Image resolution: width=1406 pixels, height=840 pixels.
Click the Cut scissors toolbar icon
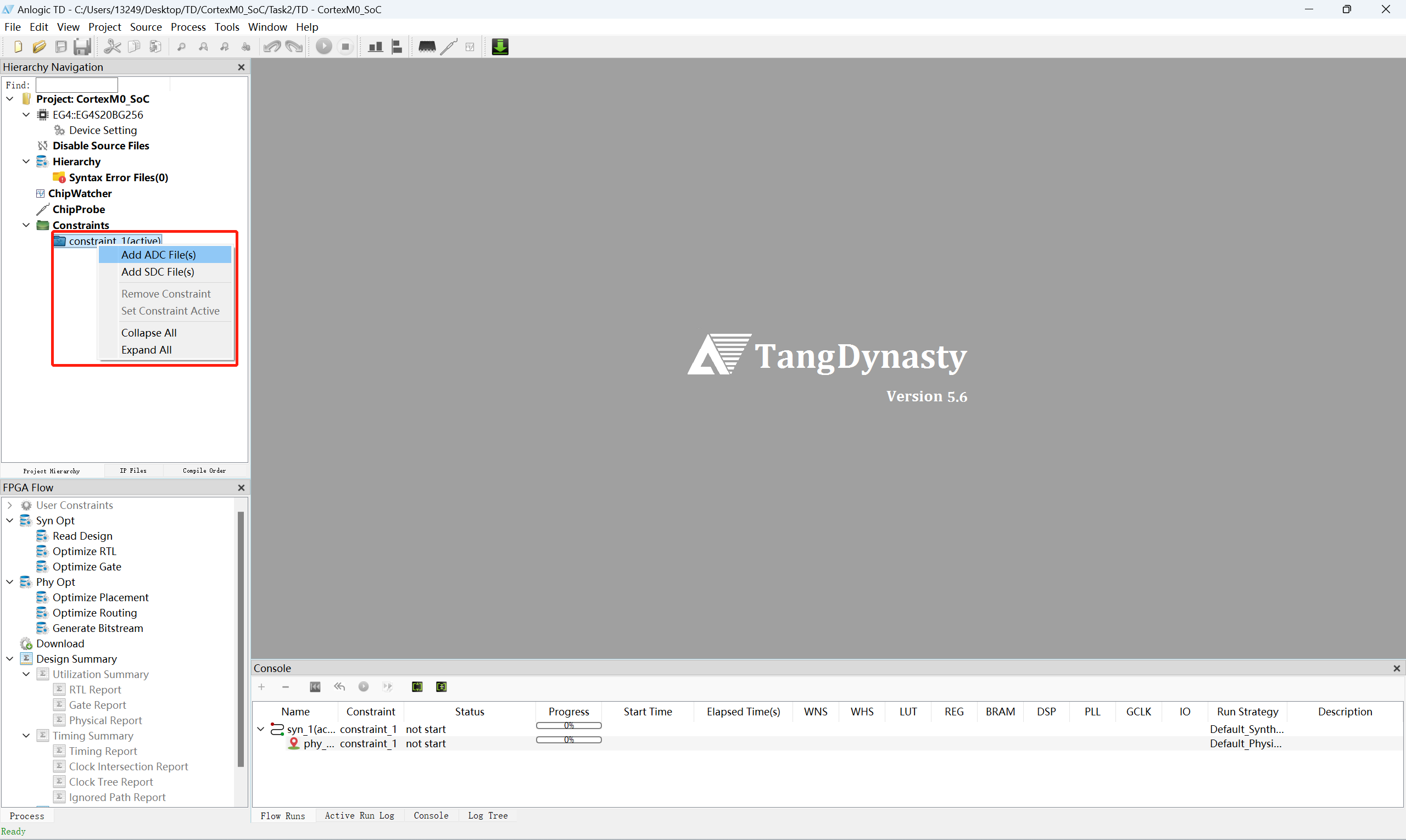112,47
